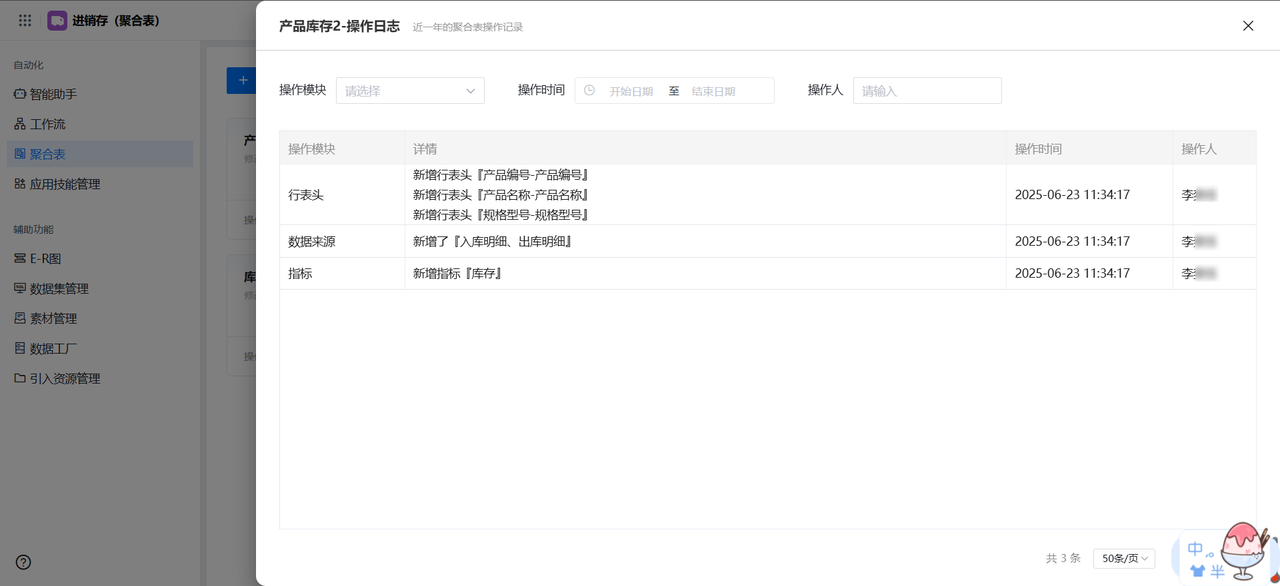The width and height of the screenshot is (1280, 586).
Task: Open the 50条/页 page size dropdown
Action: [1124, 558]
